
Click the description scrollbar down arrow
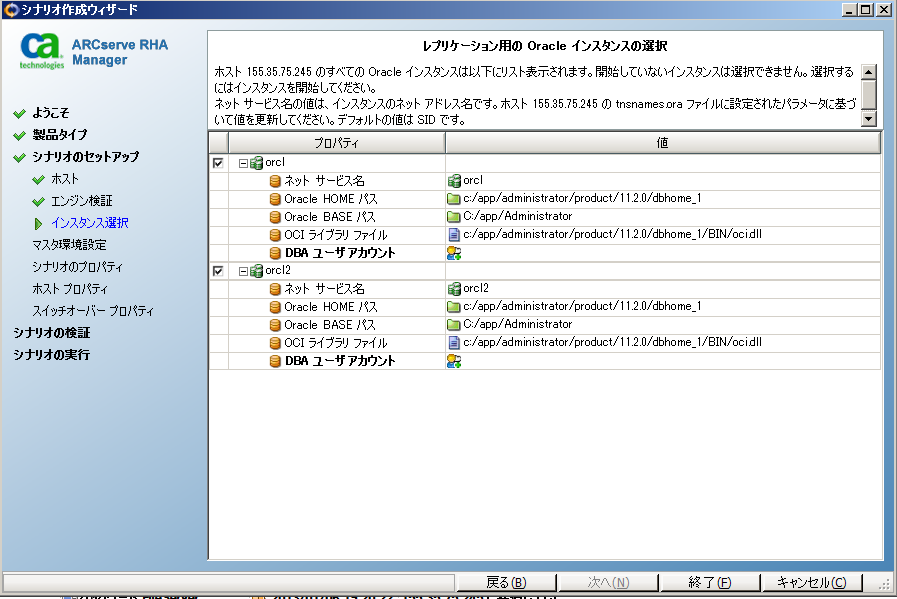click(x=868, y=119)
